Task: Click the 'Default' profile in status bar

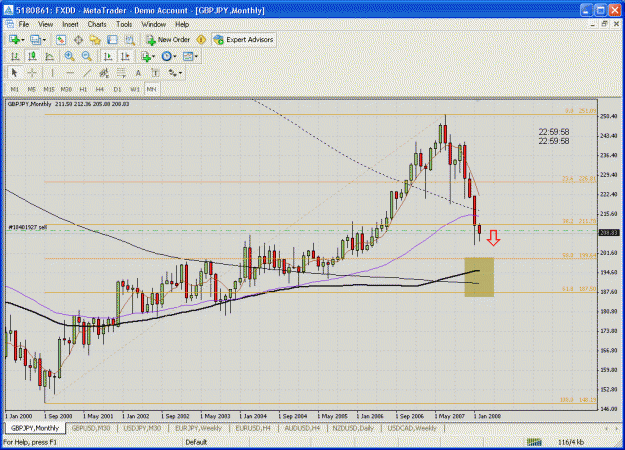Action: point(196,442)
